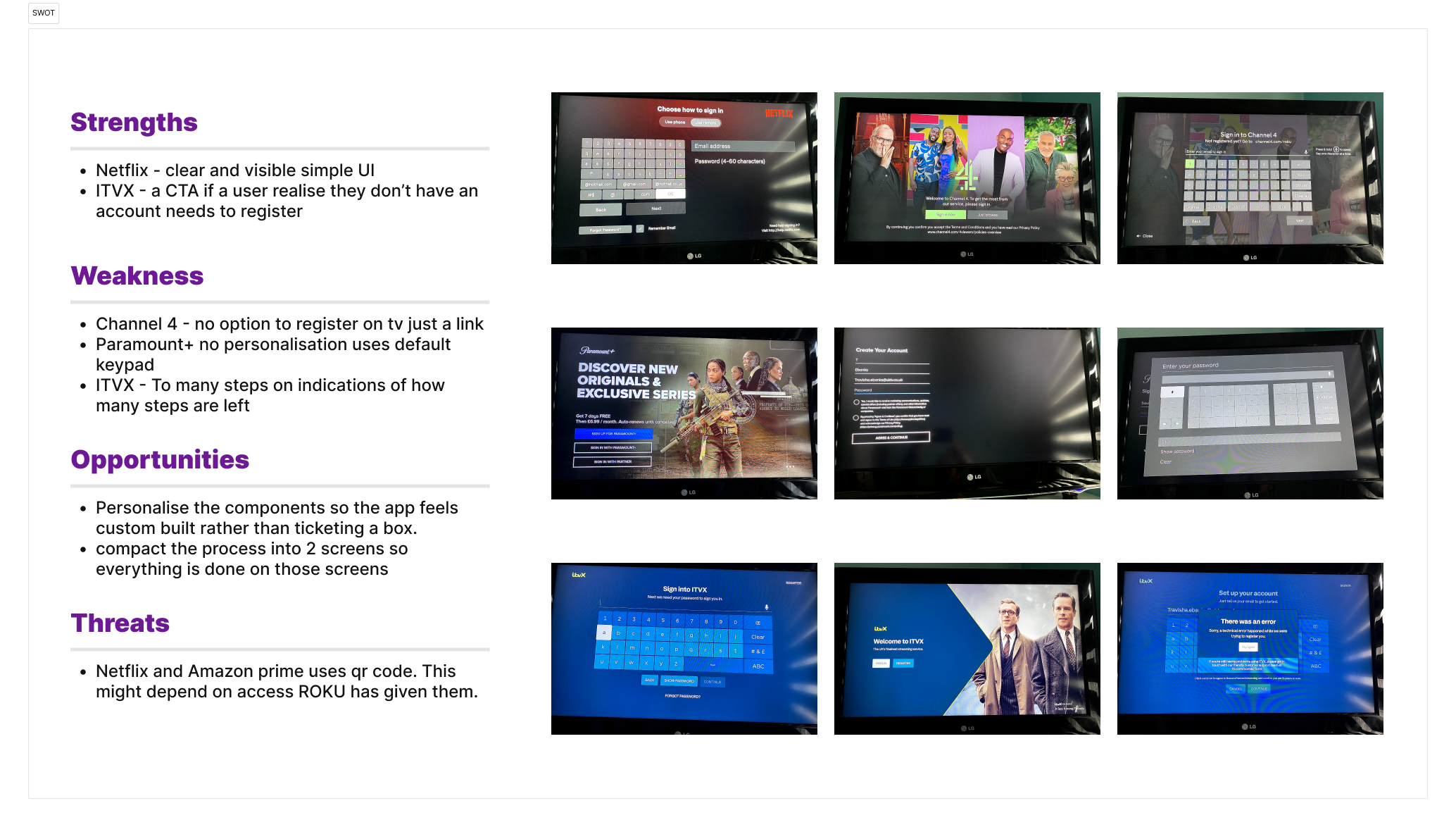The width and height of the screenshot is (1456, 827).
Task: Select the Paramount+ Discover New Originals photo
Action: pos(684,413)
